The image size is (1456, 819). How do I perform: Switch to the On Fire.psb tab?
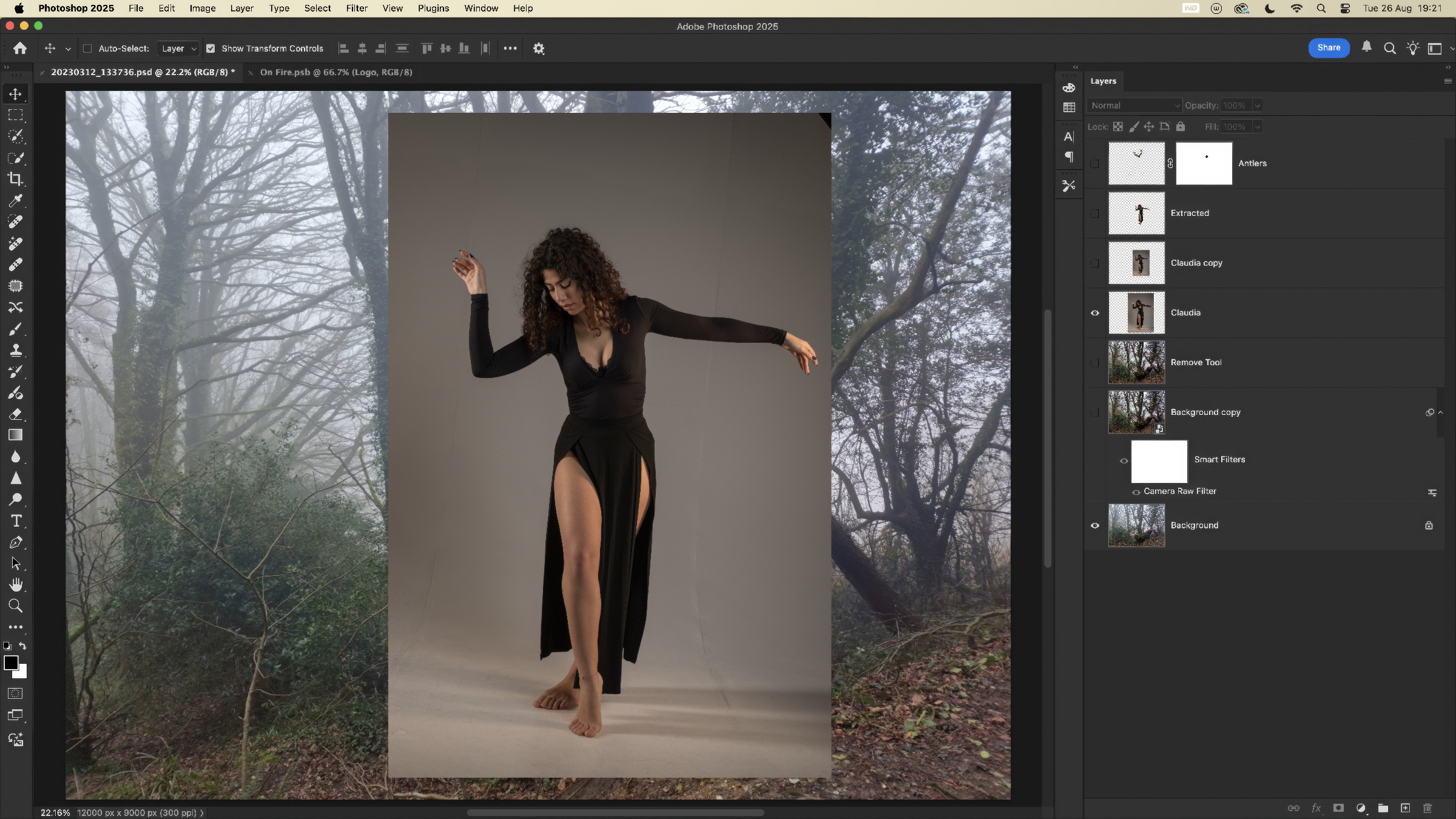335,72
